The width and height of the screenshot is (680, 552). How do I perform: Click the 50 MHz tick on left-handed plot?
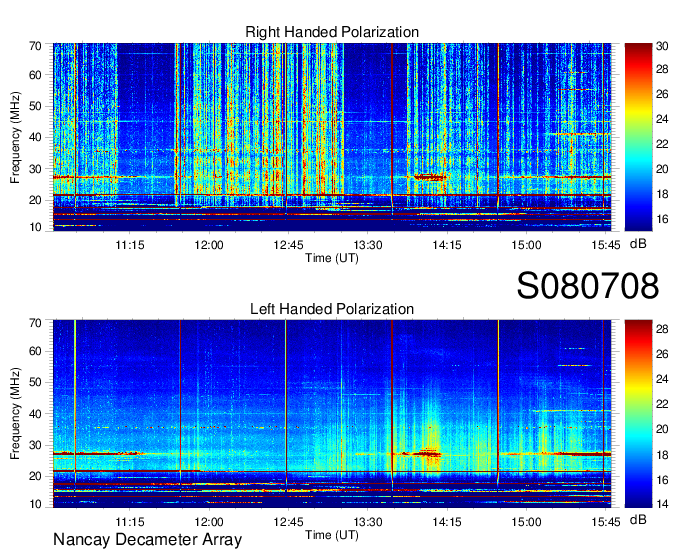click(x=35, y=382)
